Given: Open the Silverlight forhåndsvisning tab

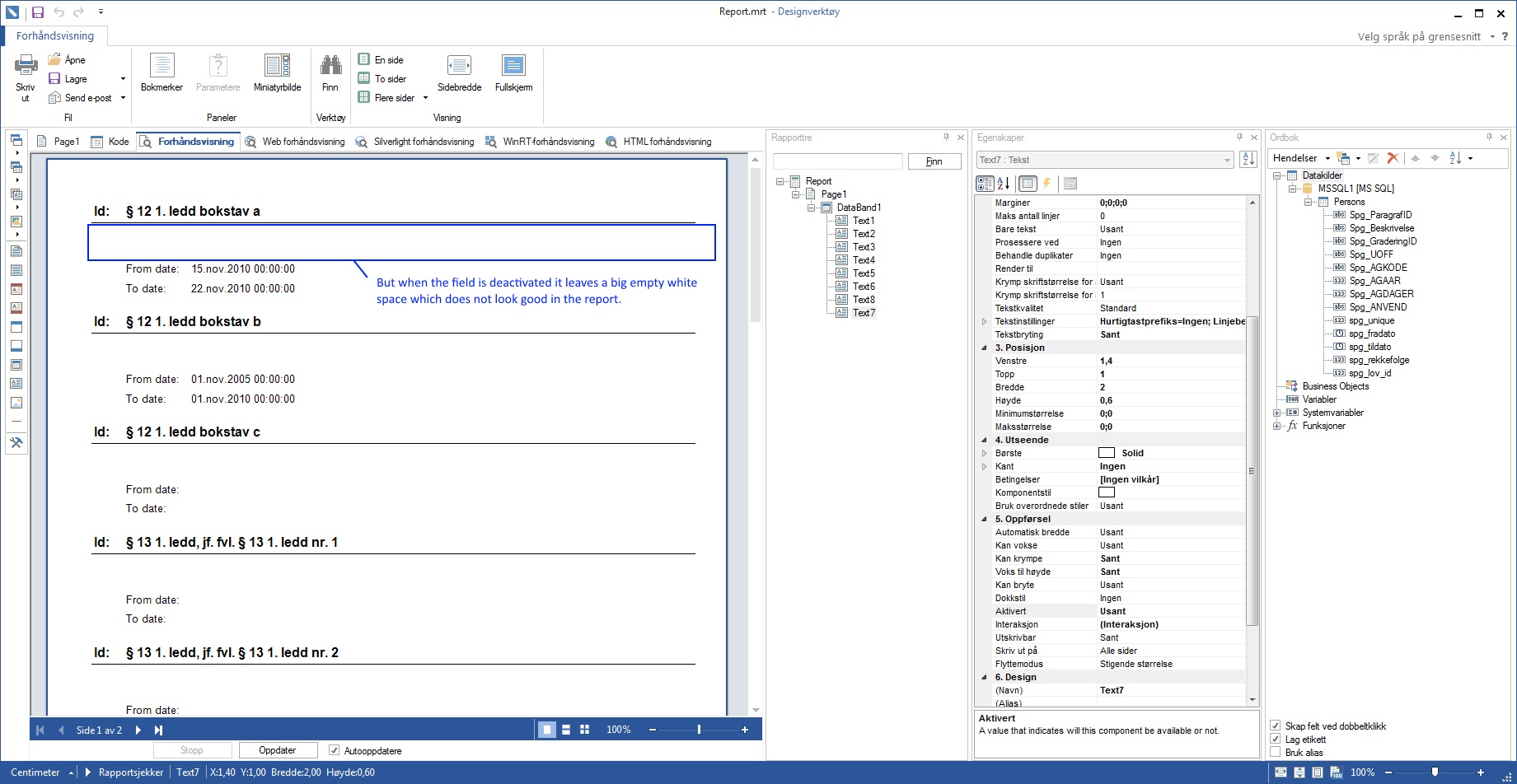Looking at the screenshot, I should [x=415, y=142].
